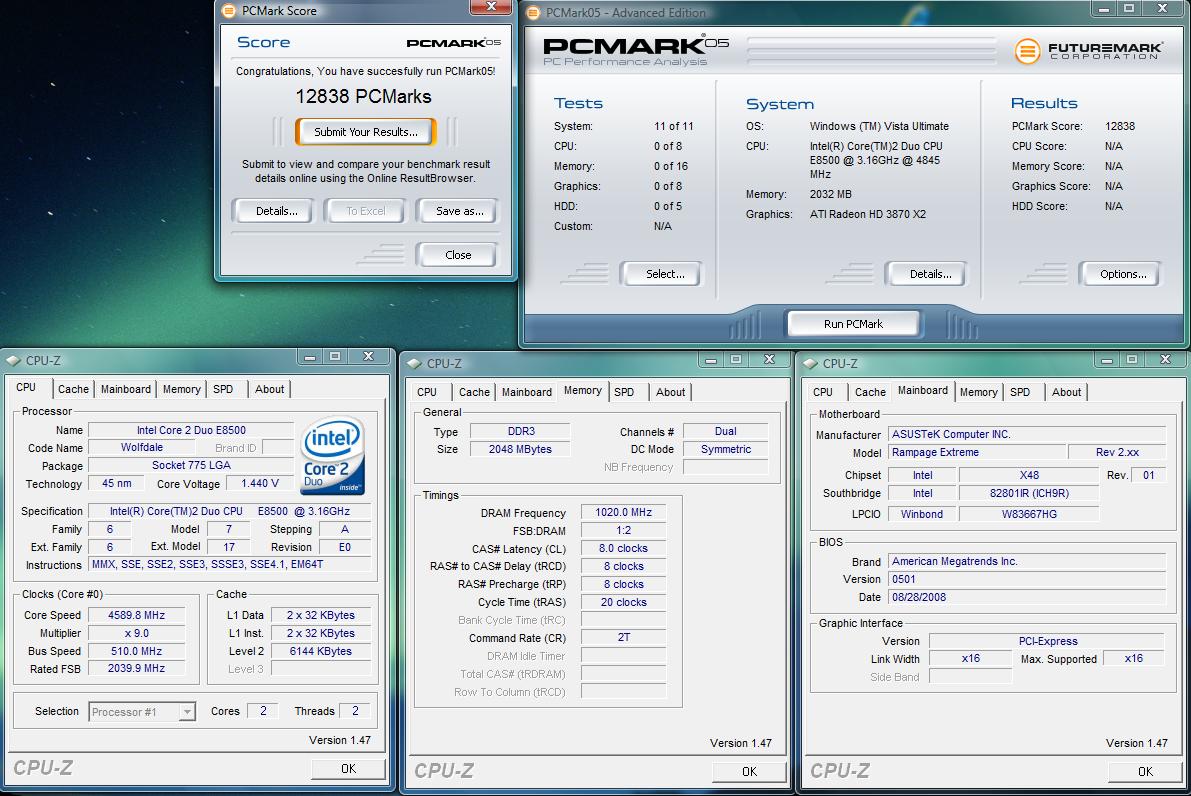Screen dimensions: 1191x796
Task: Click memory Type value DDR3
Action: pos(520,431)
